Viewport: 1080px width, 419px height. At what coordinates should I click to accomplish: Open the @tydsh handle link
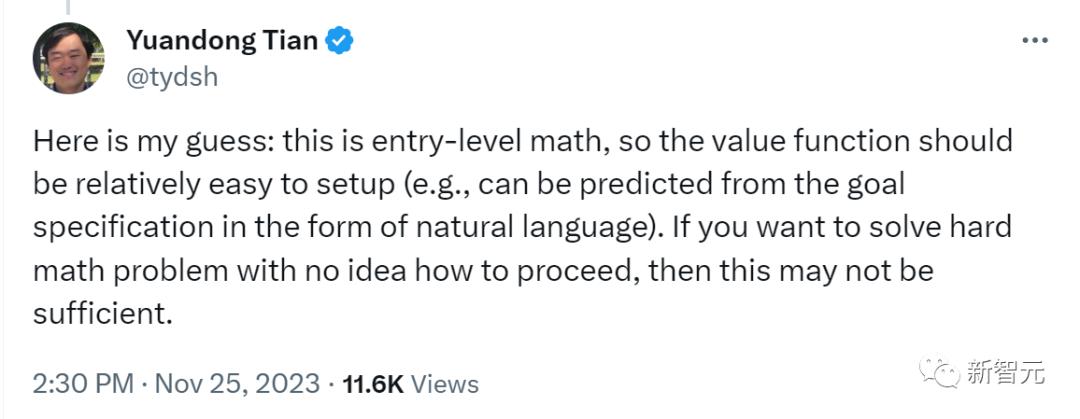coord(172,77)
